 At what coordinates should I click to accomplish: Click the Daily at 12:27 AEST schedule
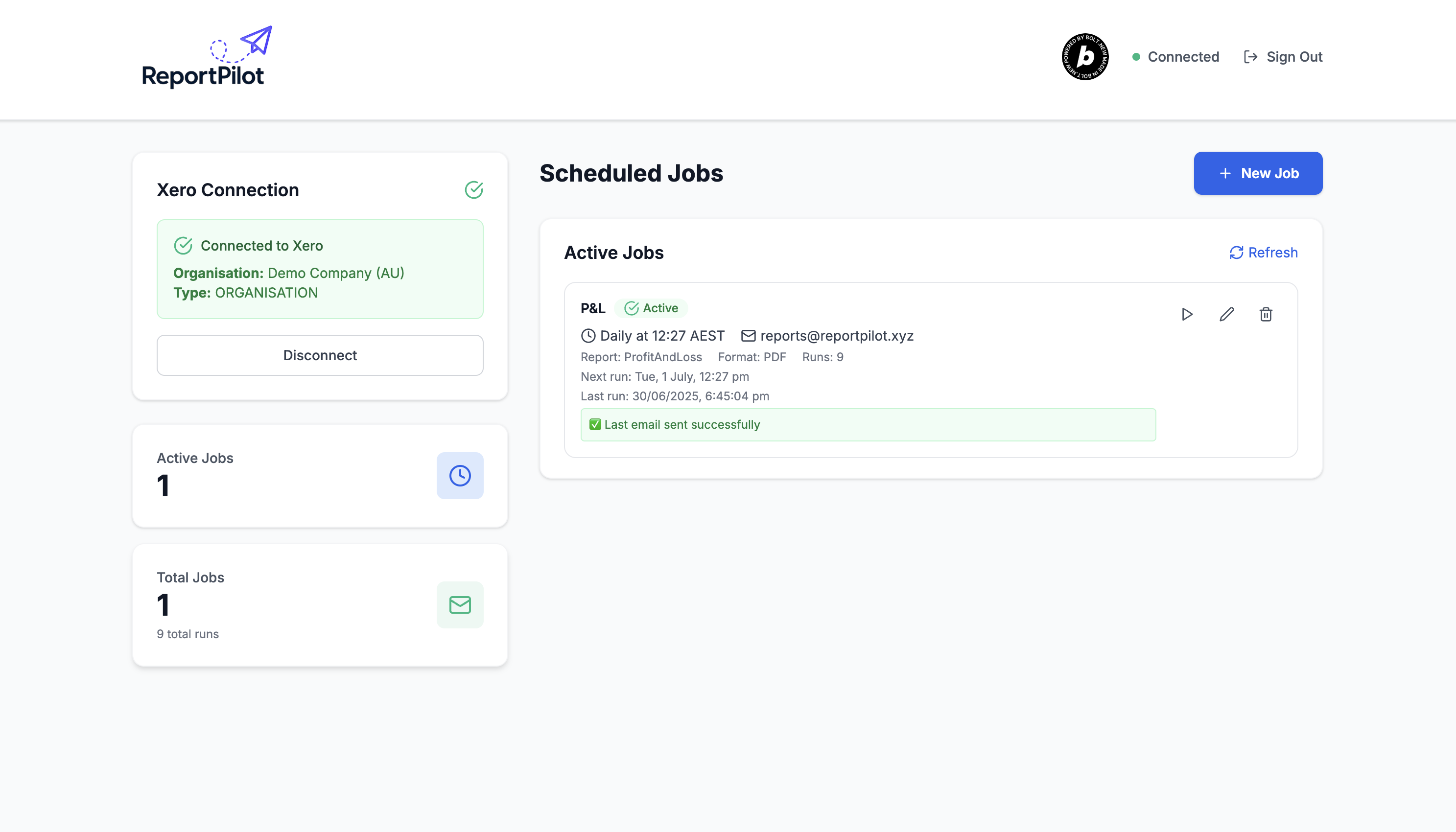pyautogui.click(x=662, y=335)
